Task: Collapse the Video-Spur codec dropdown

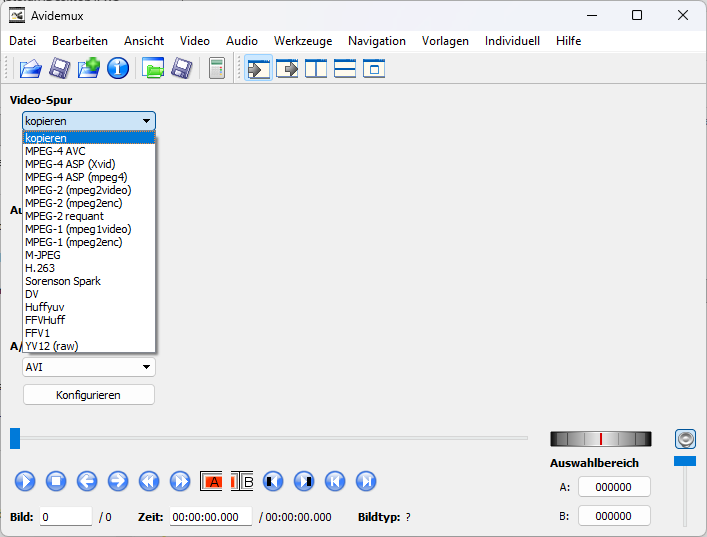Action: 89,121
